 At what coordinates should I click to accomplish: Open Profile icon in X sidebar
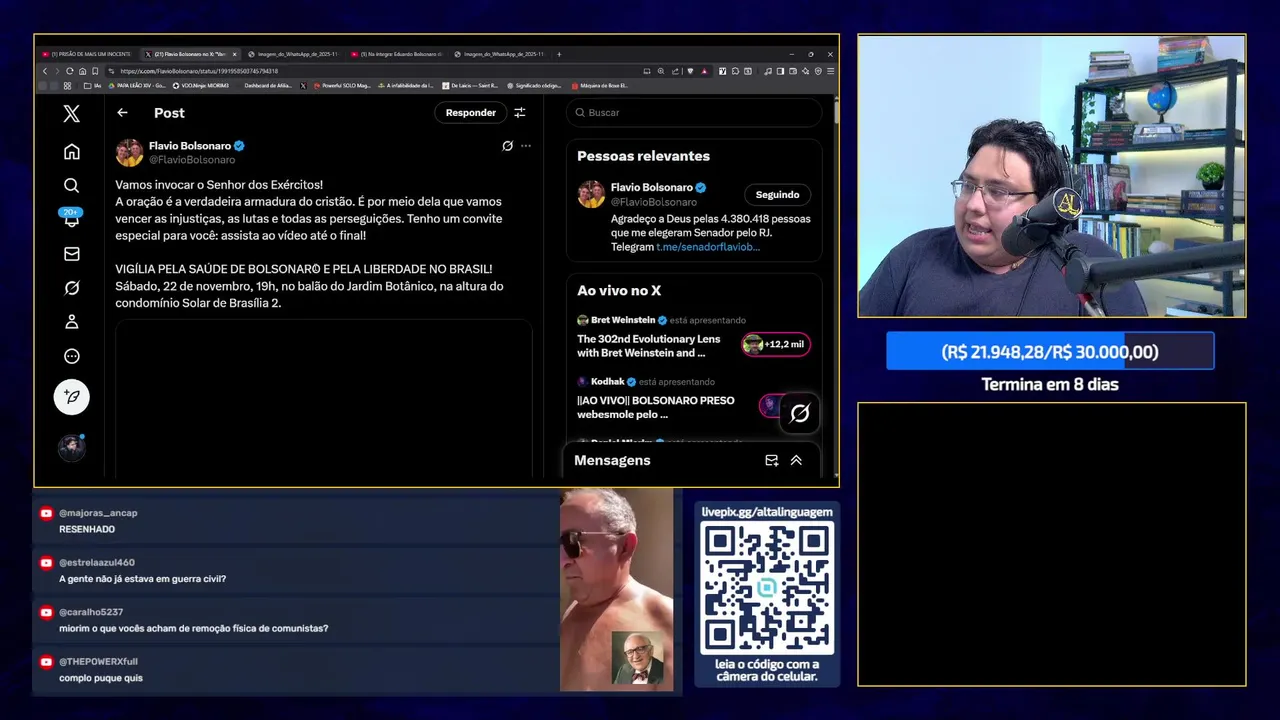(x=71, y=322)
